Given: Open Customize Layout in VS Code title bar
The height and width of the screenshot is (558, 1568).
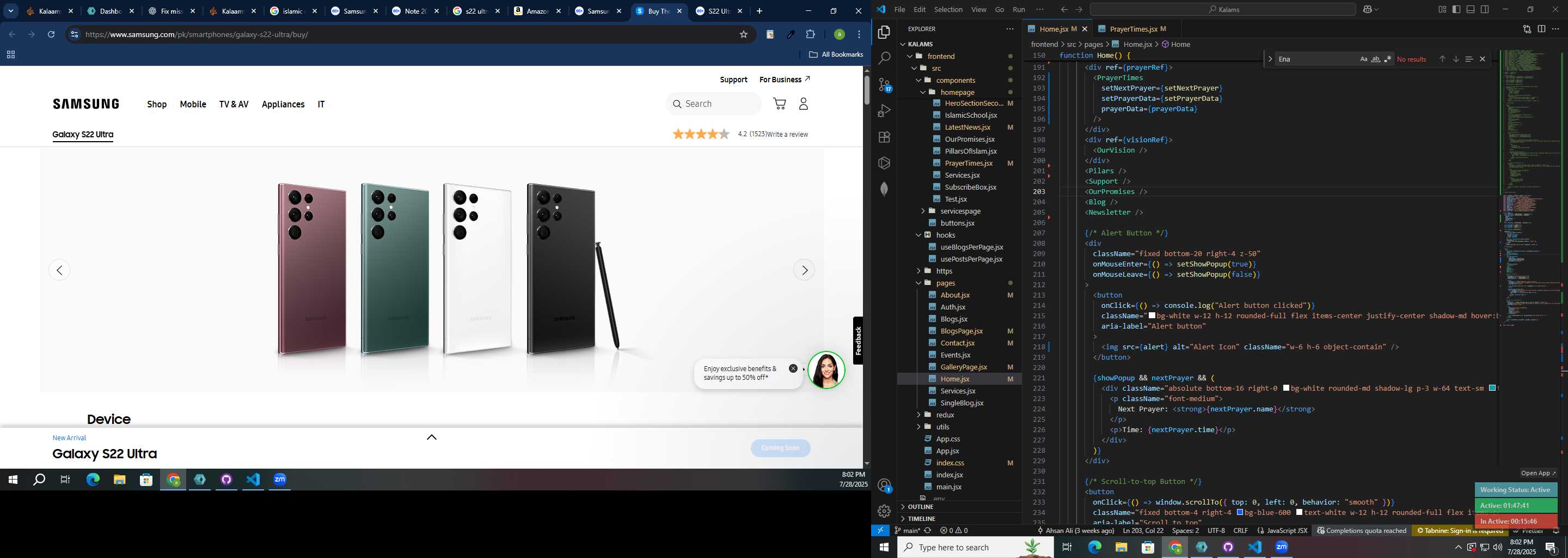Looking at the screenshot, I should click(1442, 9).
